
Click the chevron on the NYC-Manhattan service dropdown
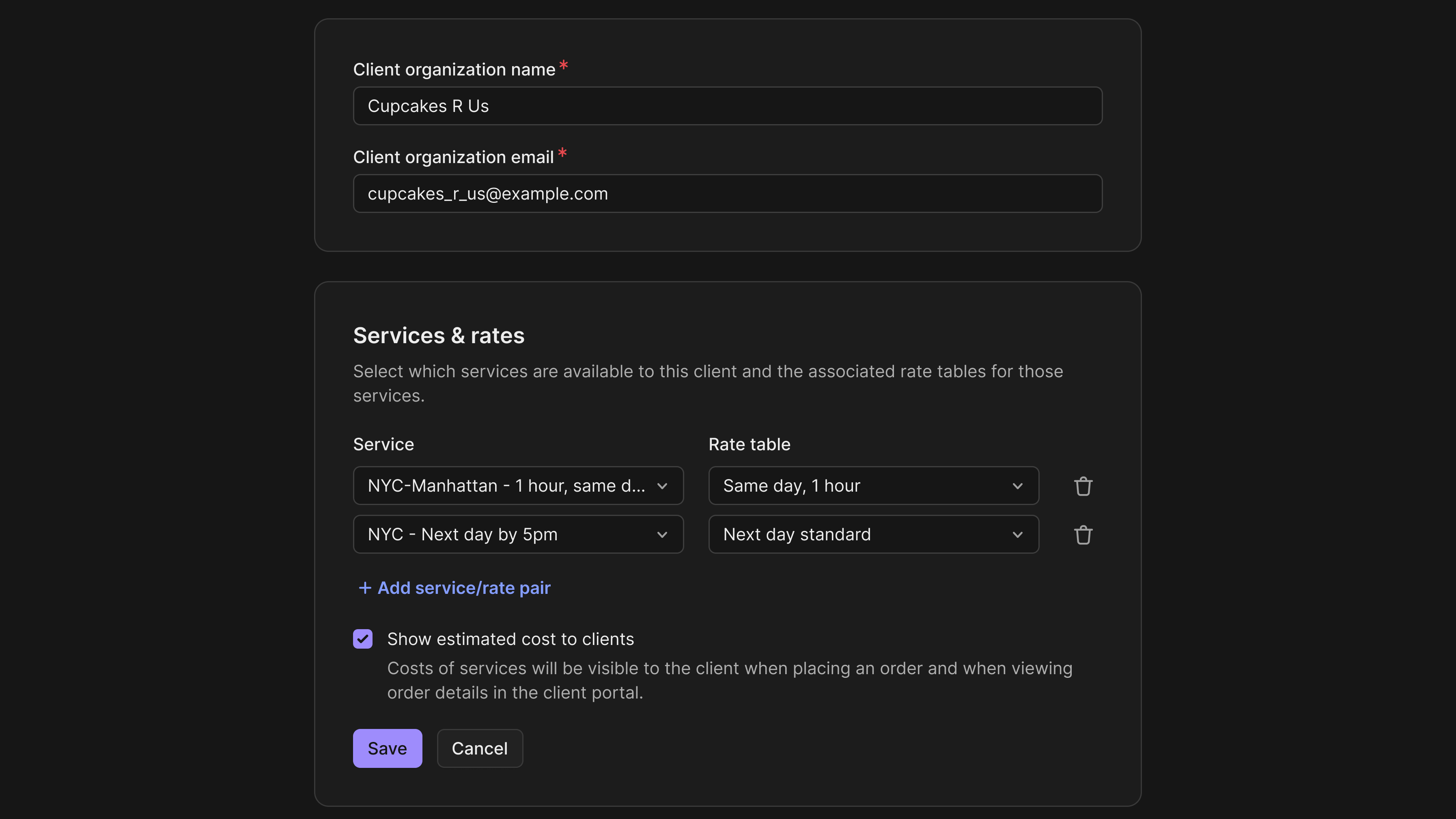click(662, 486)
